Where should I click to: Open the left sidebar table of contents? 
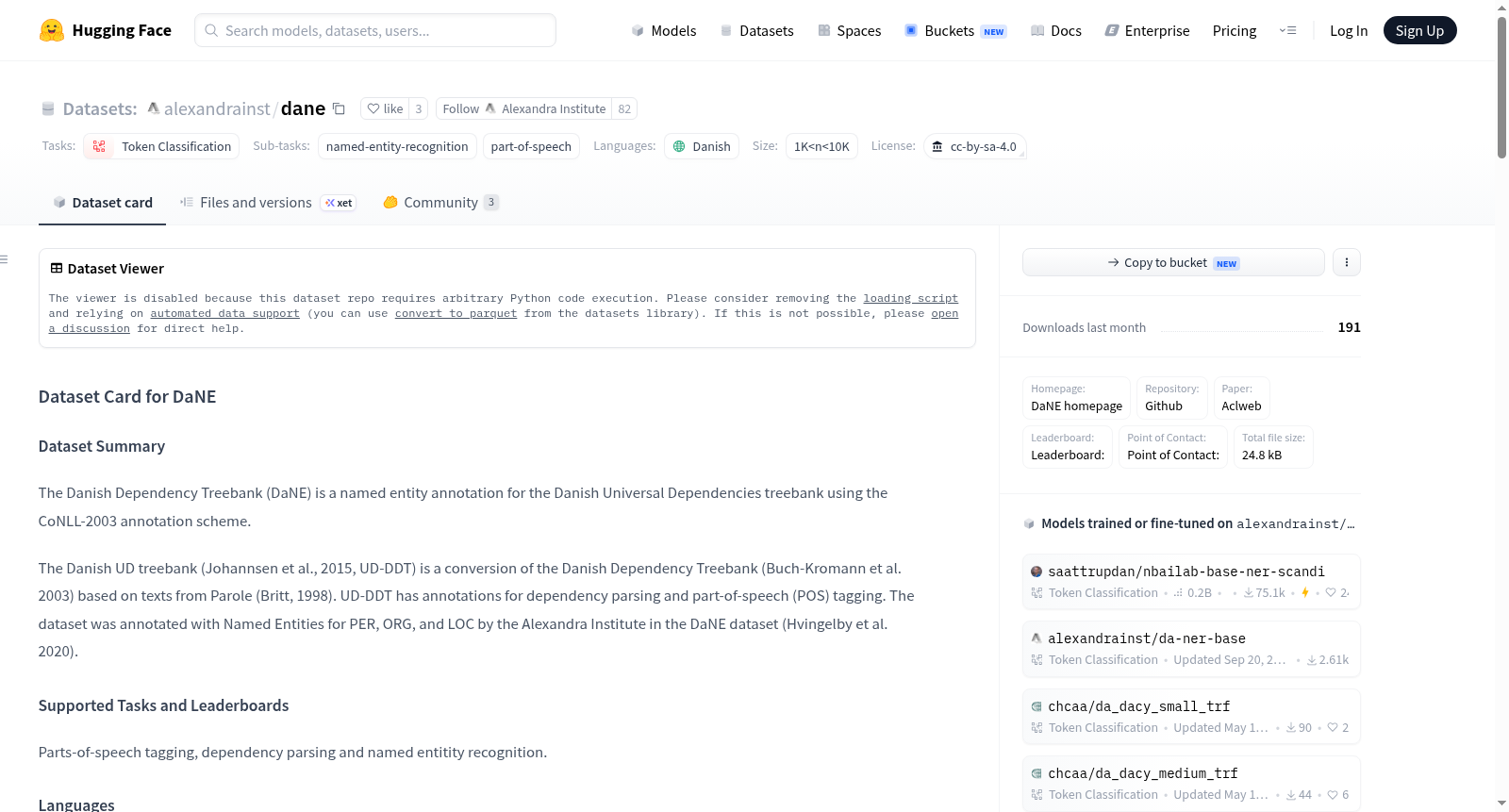tap(5, 259)
